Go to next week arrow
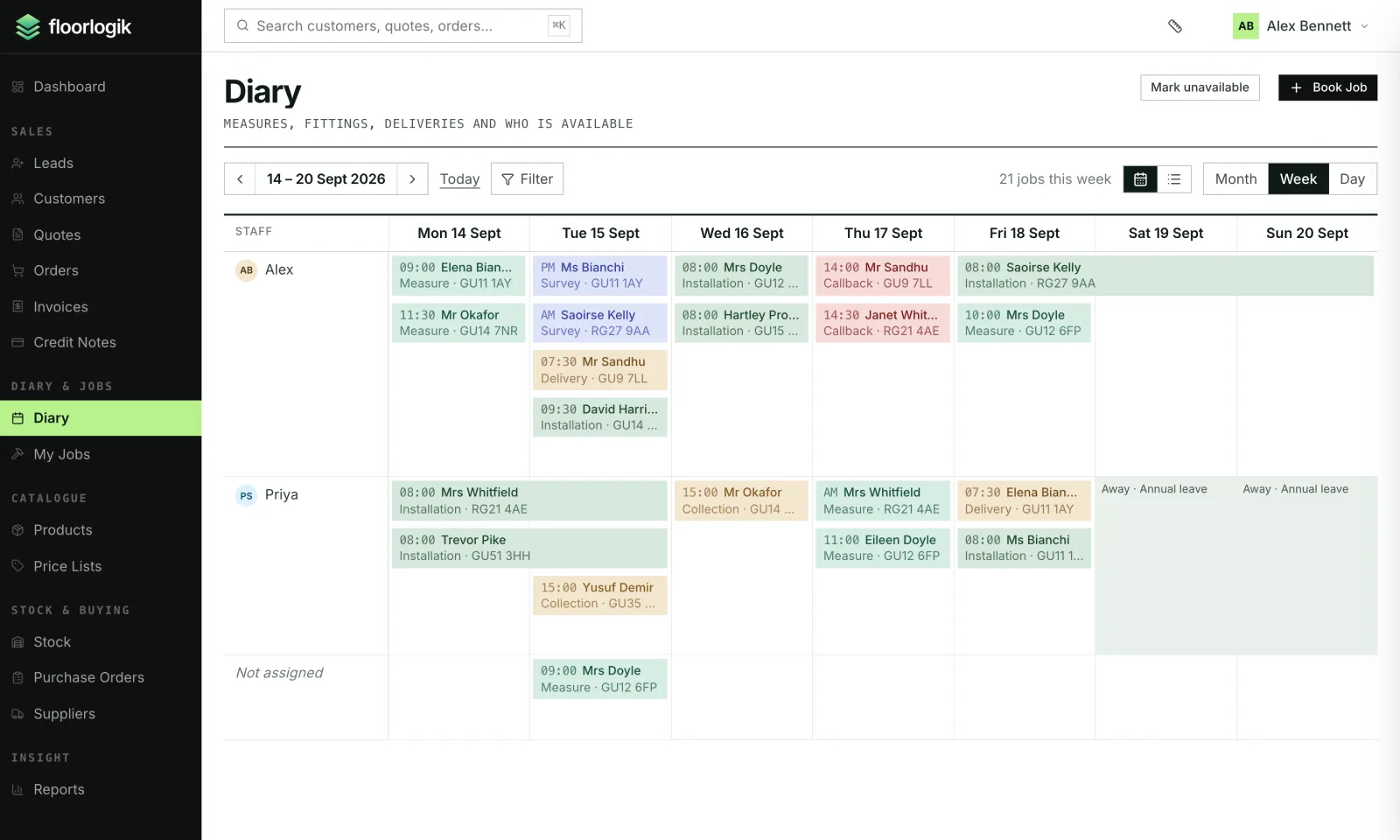1400x840 pixels. pos(412,179)
